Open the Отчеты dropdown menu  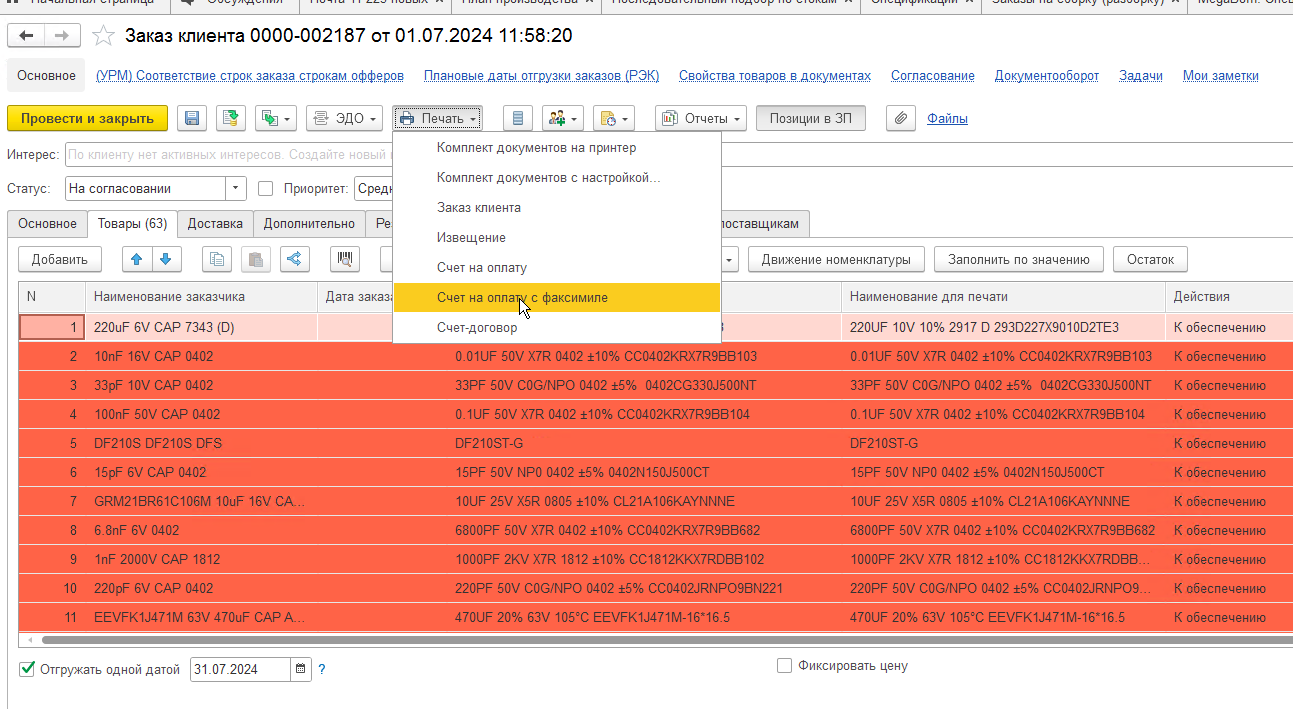pyautogui.click(x=701, y=118)
